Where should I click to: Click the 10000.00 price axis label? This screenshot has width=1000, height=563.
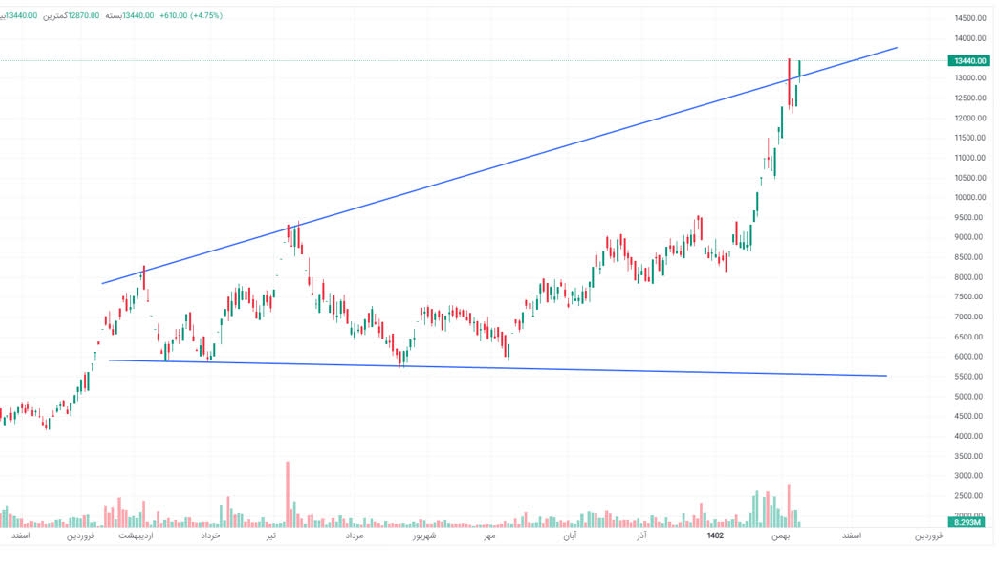click(x=970, y=198)
